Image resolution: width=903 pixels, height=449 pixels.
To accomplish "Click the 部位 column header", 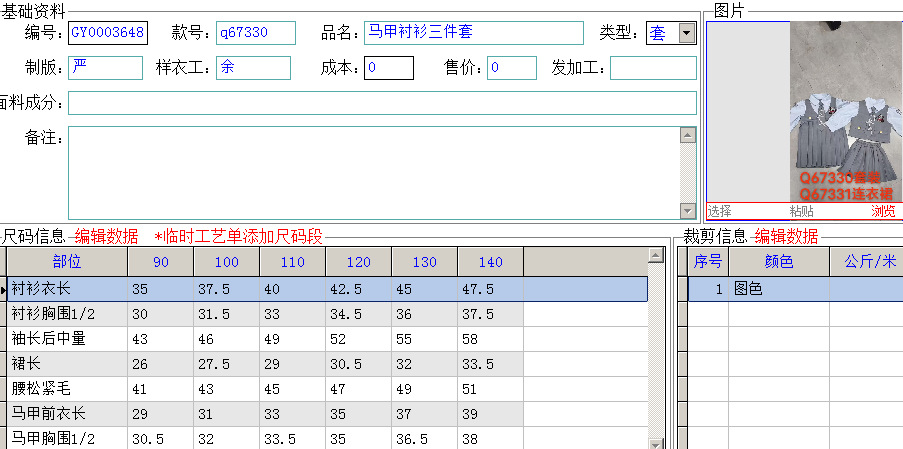I will coord(67,262).
